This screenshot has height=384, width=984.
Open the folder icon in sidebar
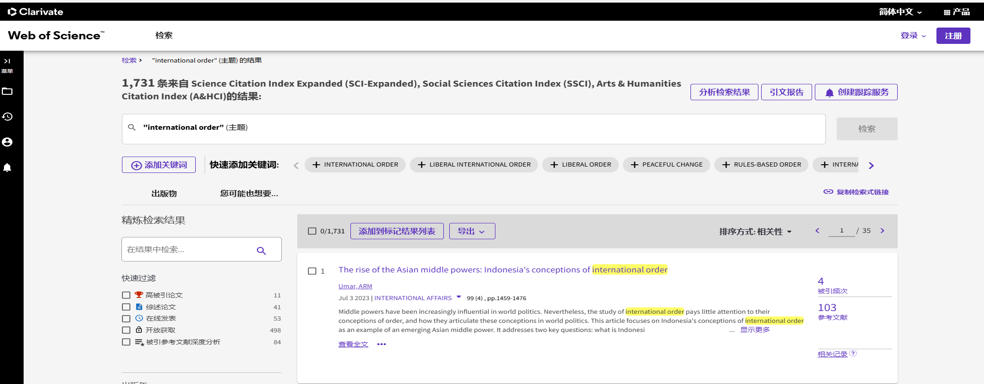click(x=8, y=92)
